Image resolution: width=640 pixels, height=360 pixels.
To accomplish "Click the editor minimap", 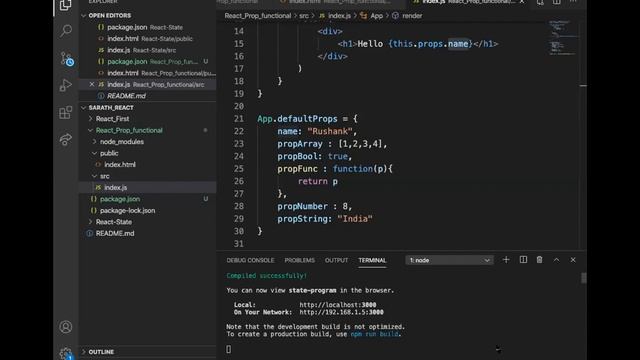I will [562, 38].
